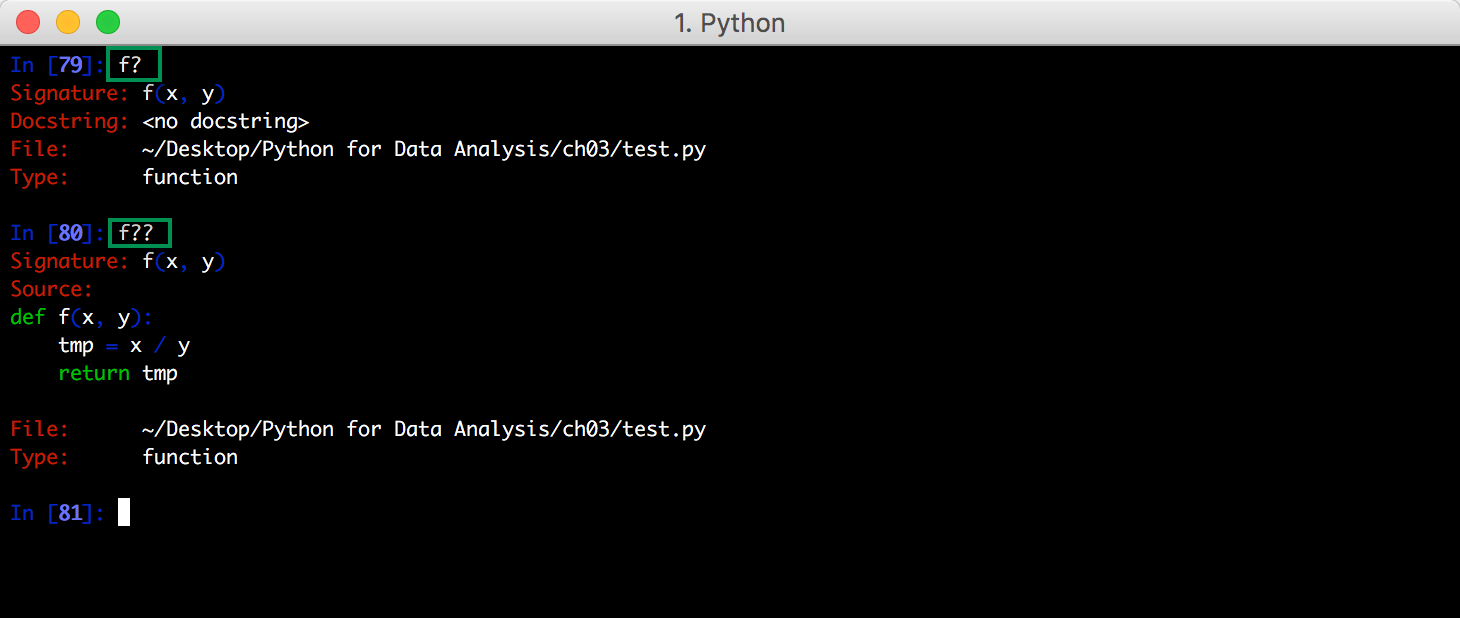Screen dimensions: 1460x618
Task: Select the test.py file path in cell 80 output
Action: click(420, 428)
